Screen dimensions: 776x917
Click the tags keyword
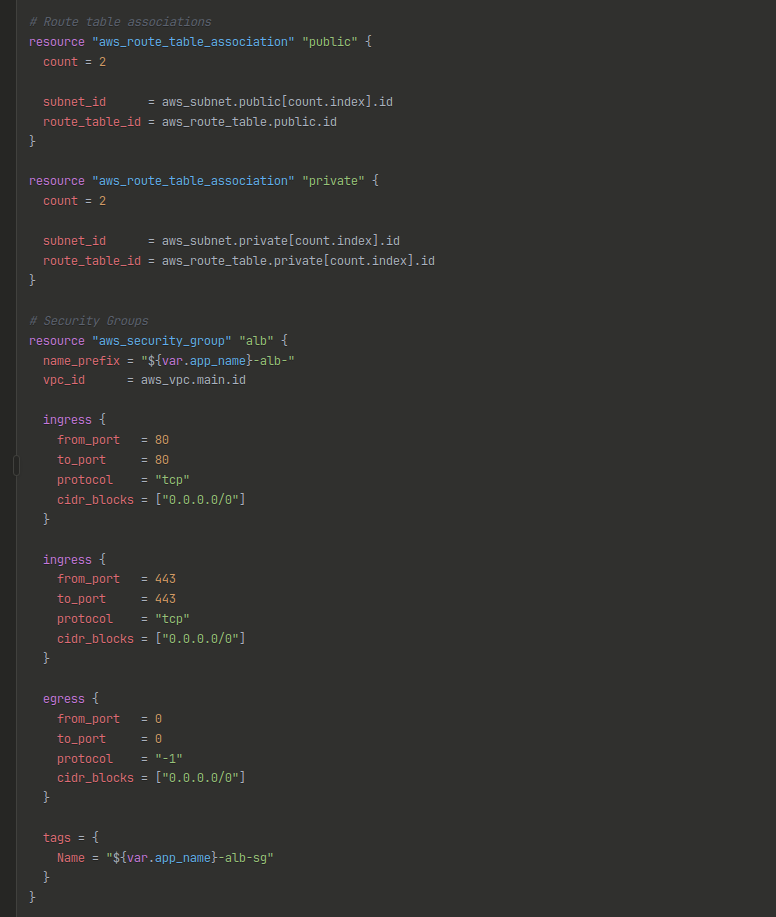pos(57,838)
